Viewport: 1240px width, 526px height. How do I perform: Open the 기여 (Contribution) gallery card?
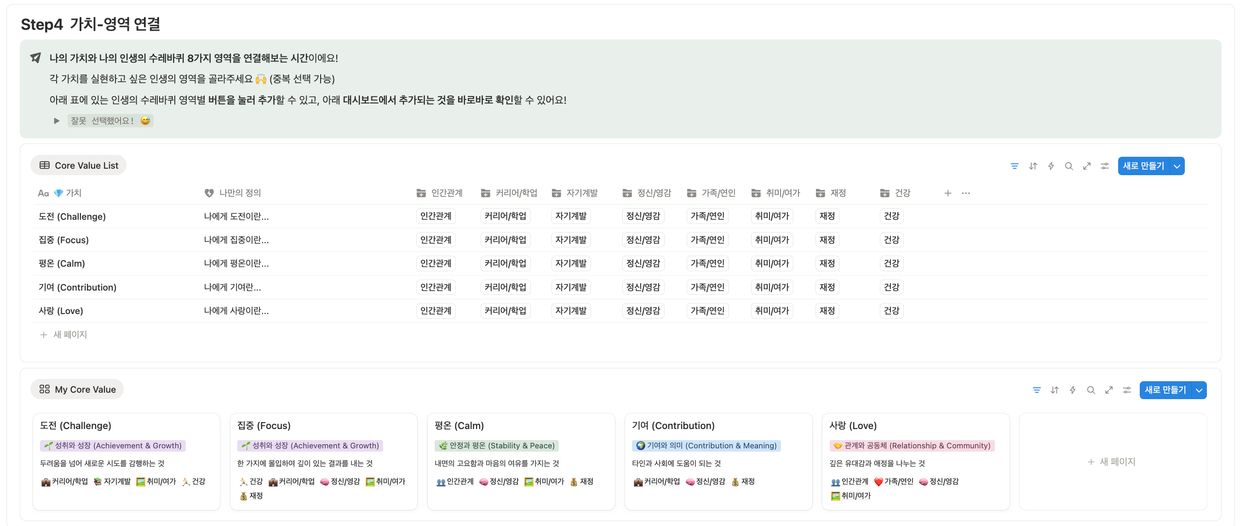point(718,460)
